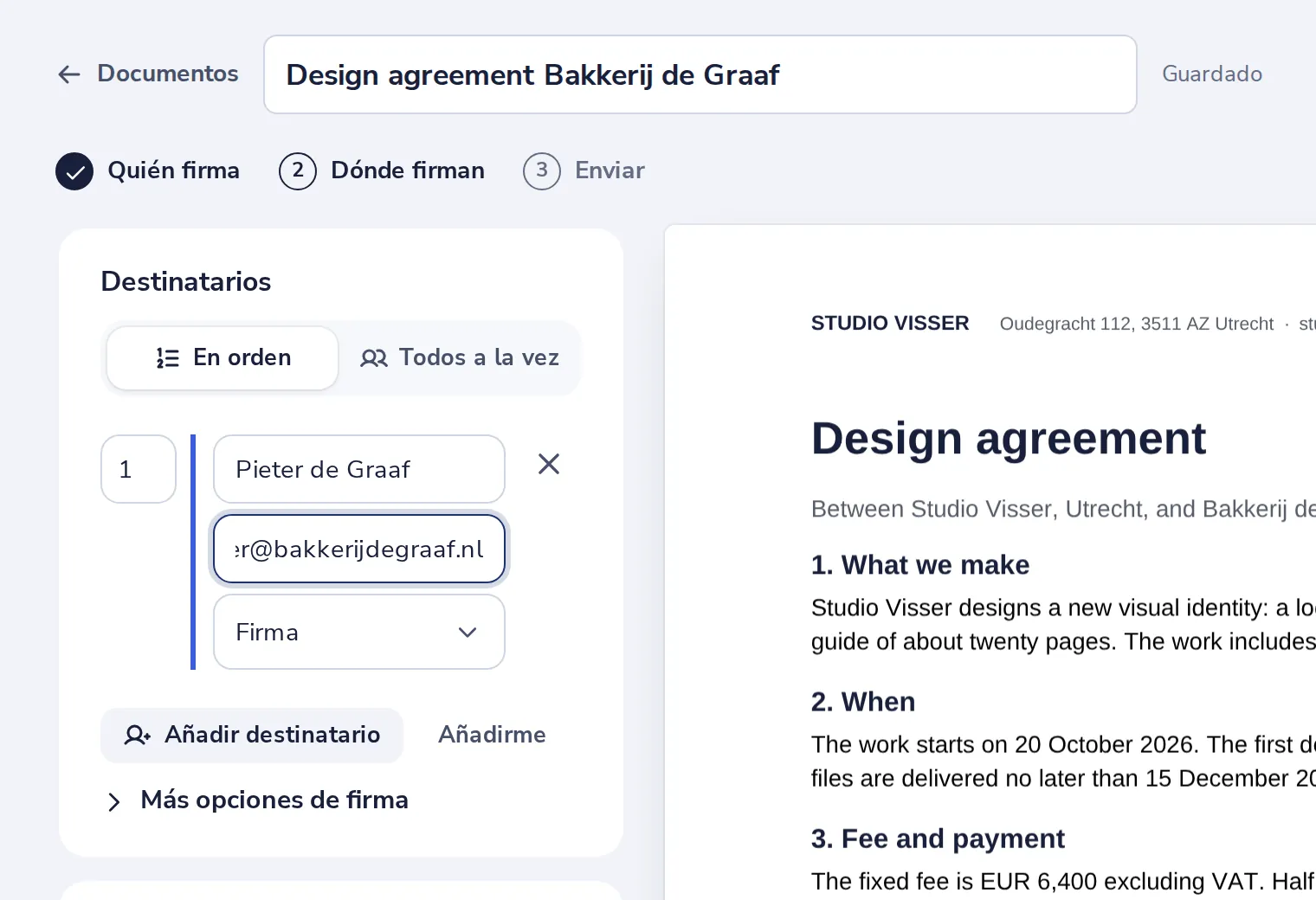The height and width of the screenshot is (900, 1316).
Task: Click section heading '1. What we make'
Action: [x=920, y=565]
